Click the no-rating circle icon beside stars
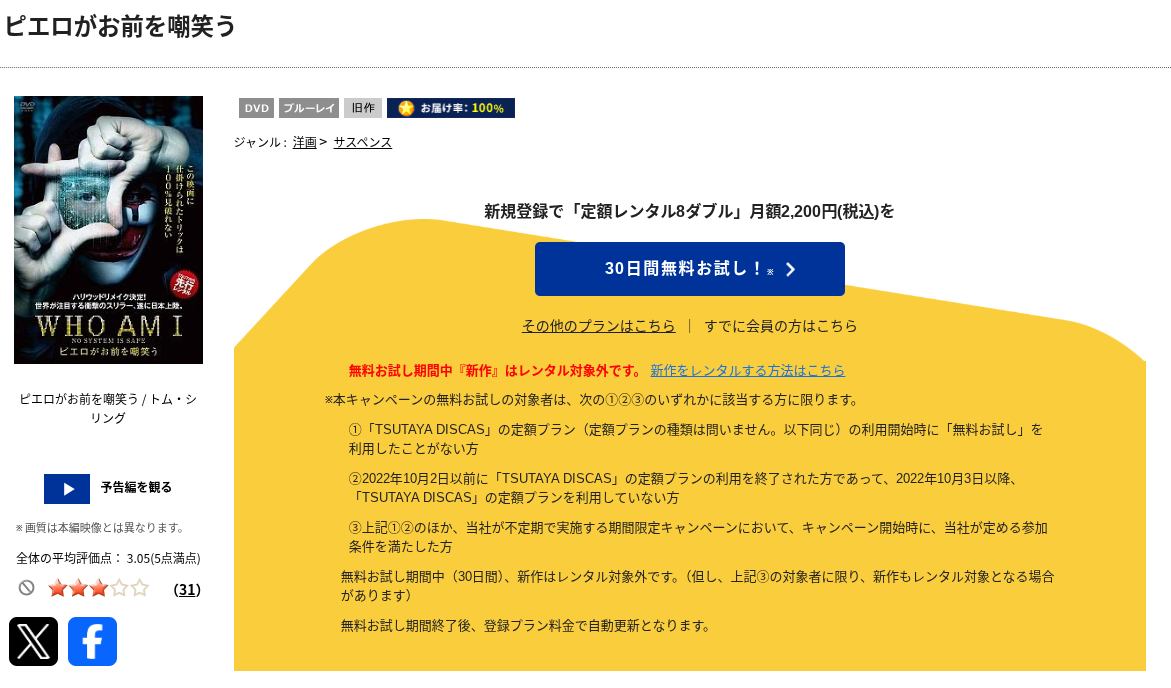1171x688 pixels. [27, 588]
